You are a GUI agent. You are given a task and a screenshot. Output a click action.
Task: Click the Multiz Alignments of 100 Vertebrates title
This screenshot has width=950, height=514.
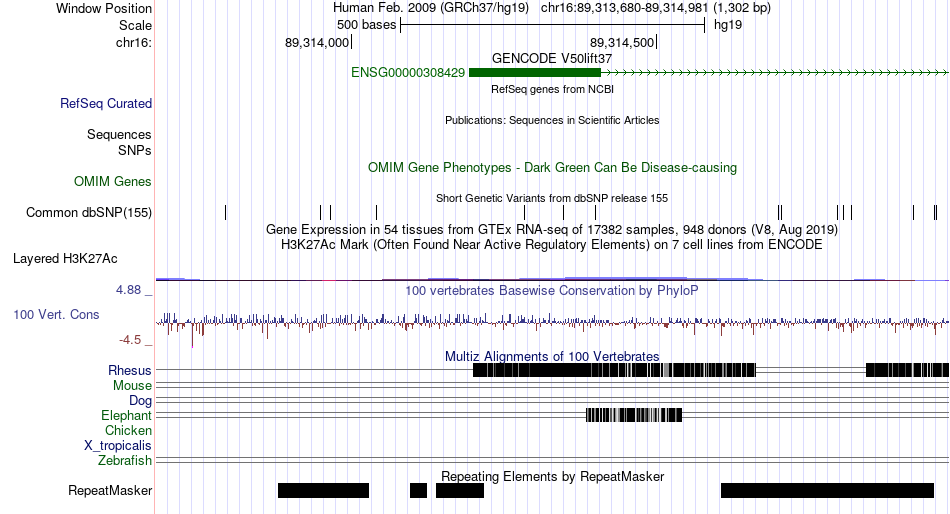pyautogui.click(x=552, y=356)
